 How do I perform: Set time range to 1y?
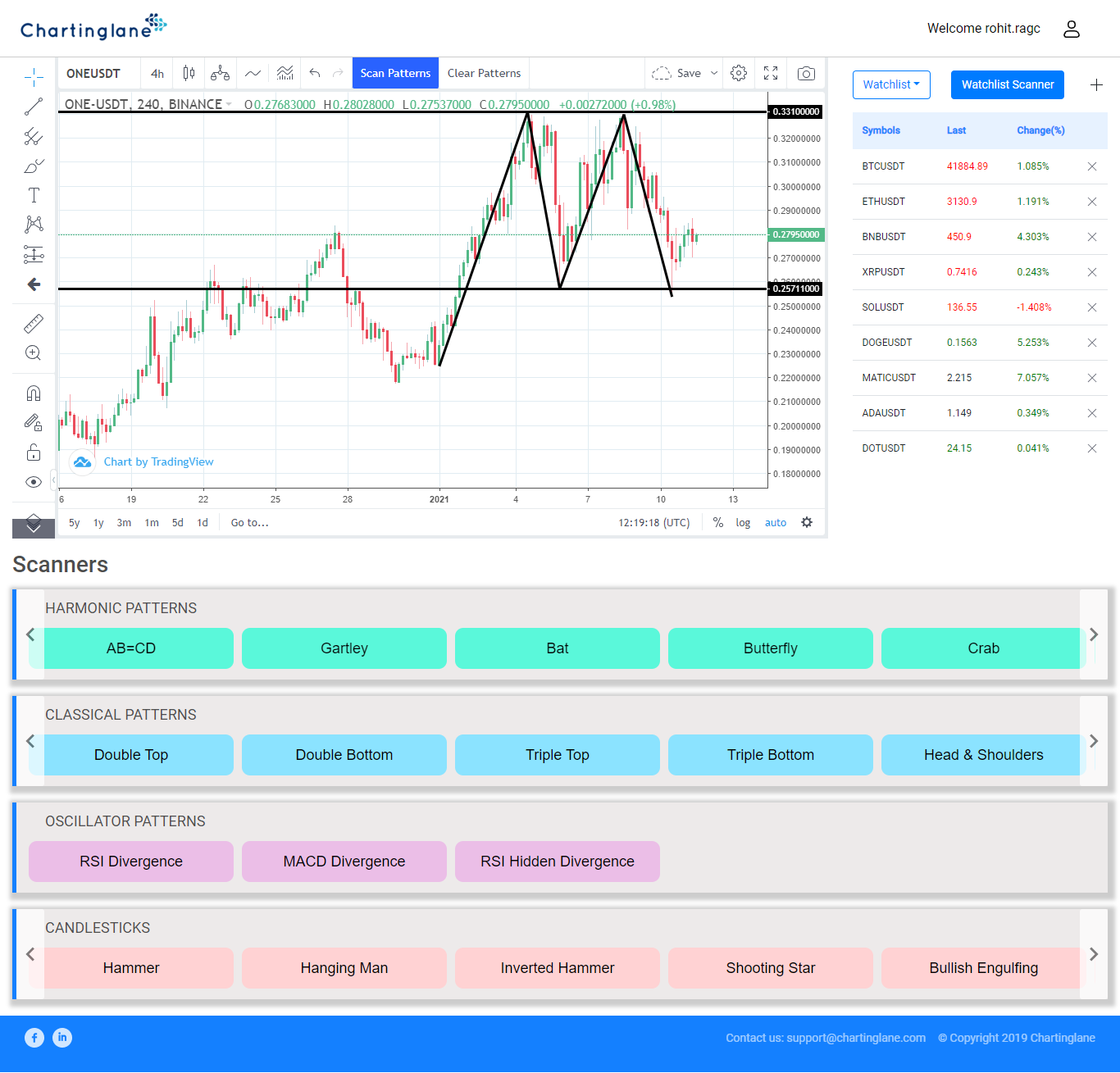[x=98, y=522]
